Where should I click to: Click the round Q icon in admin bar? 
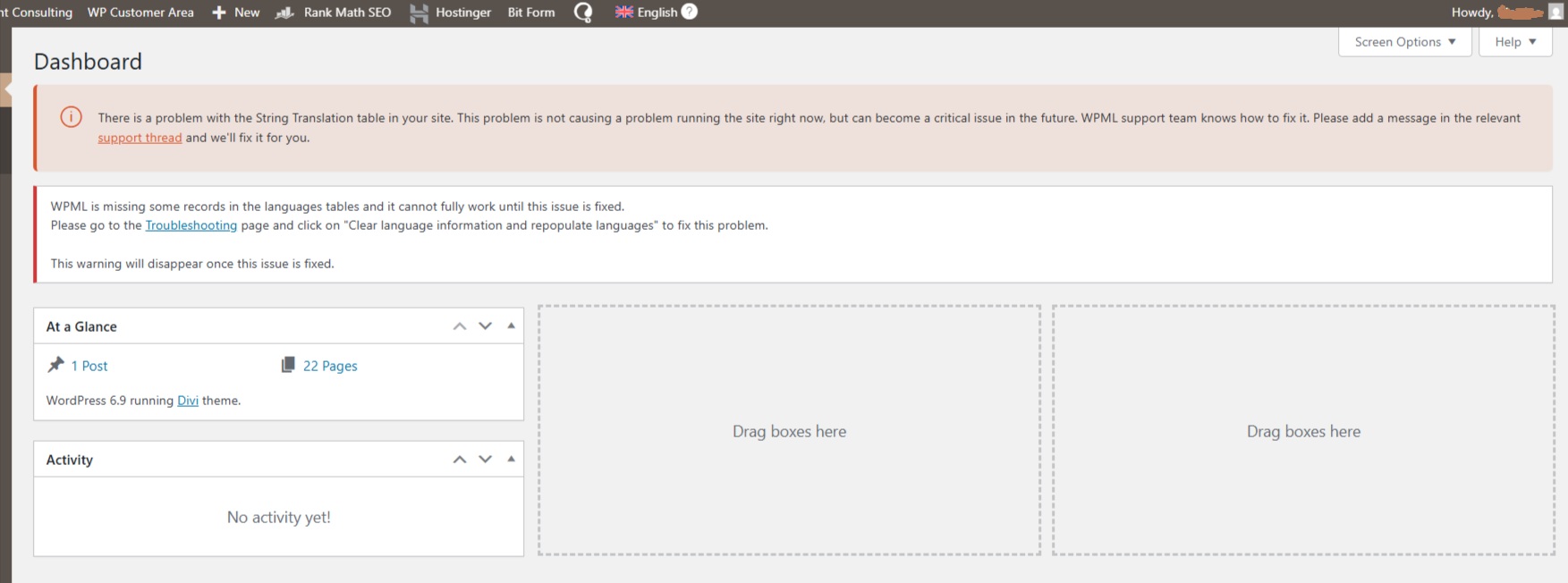(x=583, y=13)
